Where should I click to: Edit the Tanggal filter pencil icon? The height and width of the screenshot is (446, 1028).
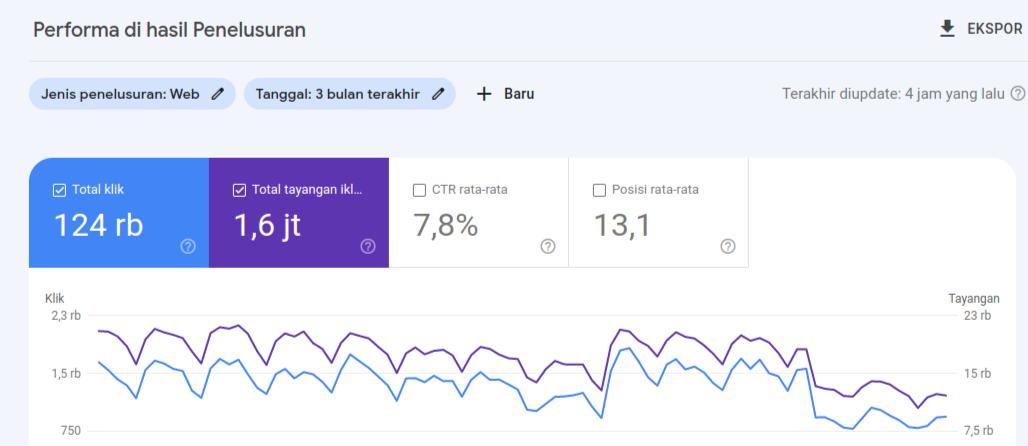coord(438,94)
